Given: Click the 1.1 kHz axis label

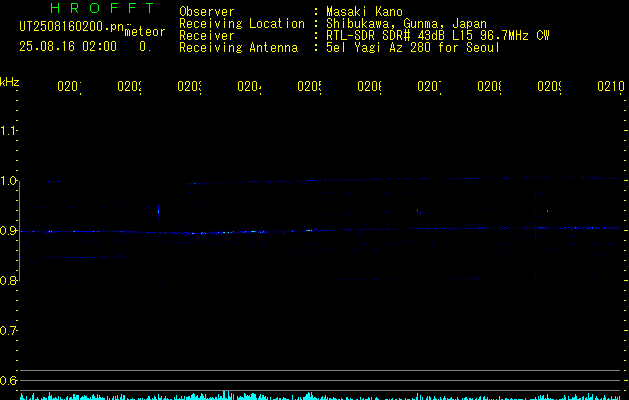Looking at the screenshot, I should point(8,131).
